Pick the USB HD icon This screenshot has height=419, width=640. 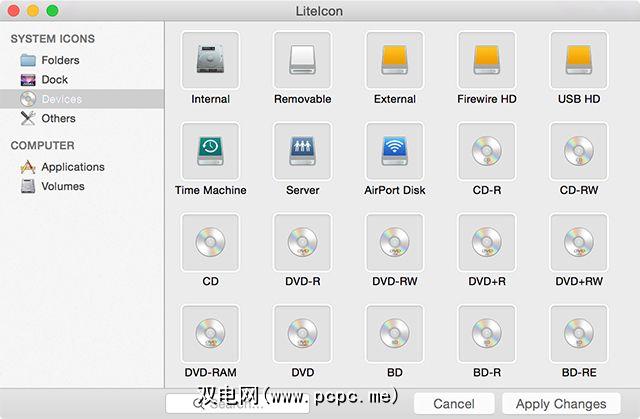pos(579,60)
